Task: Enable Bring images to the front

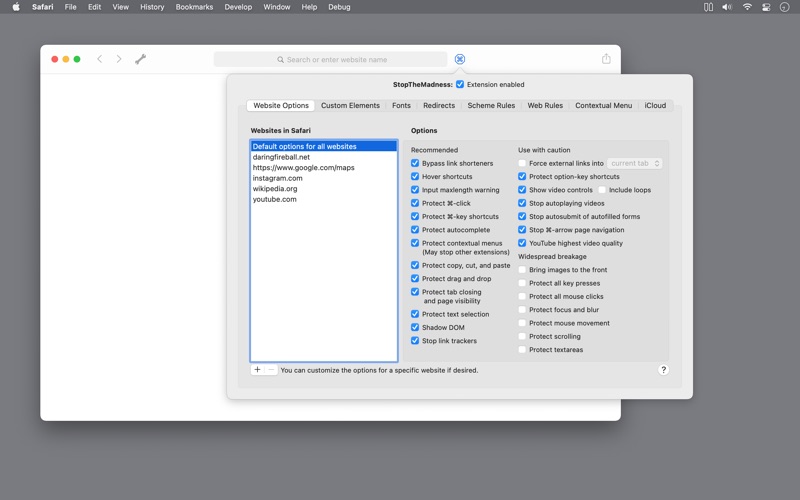Action: tap(522, 270)
